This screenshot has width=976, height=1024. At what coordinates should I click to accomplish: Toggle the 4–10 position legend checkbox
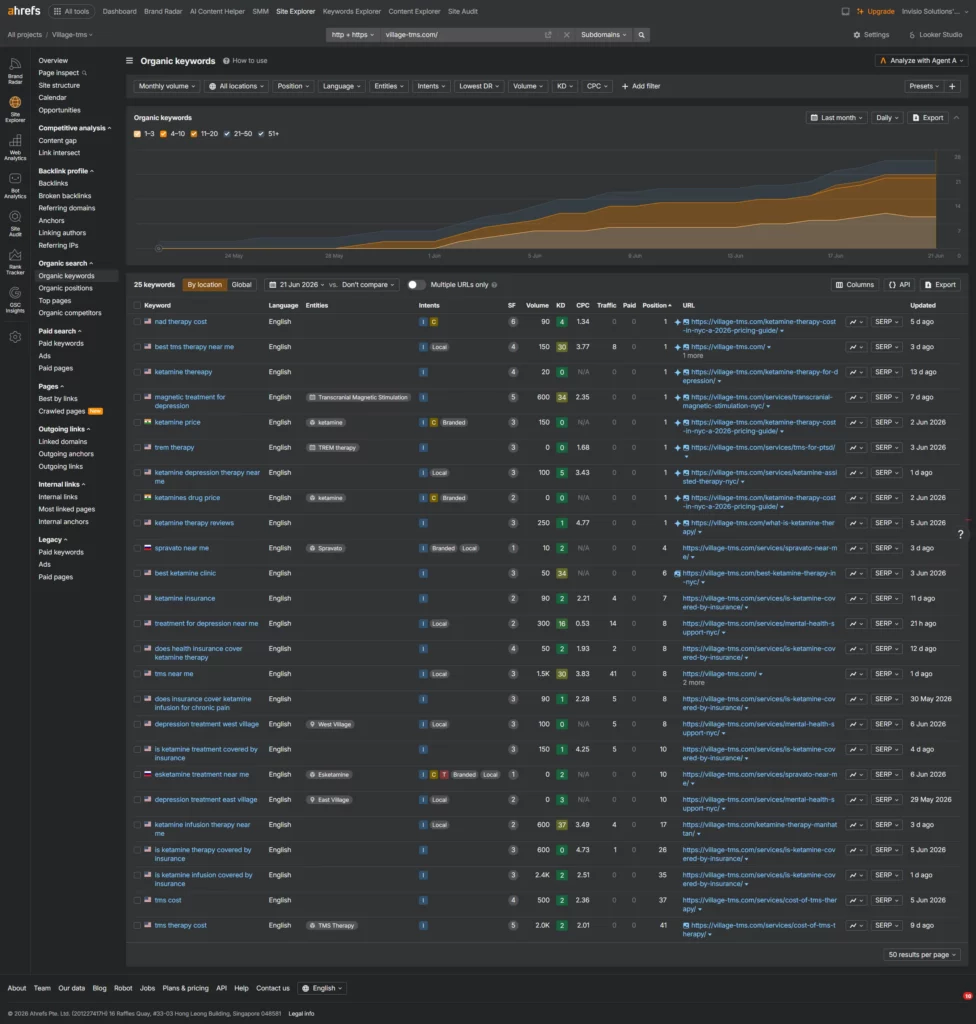pos(163,134)
